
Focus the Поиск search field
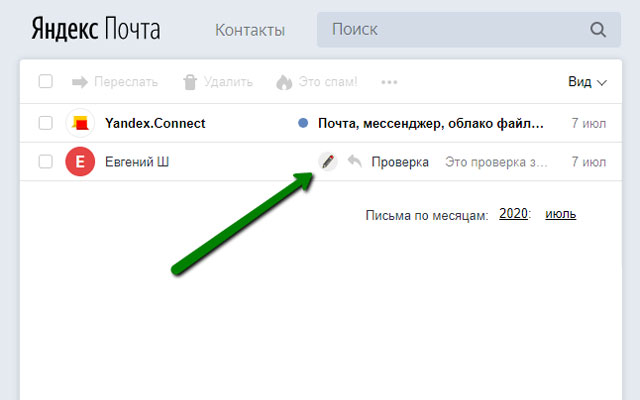coord(469,29)
